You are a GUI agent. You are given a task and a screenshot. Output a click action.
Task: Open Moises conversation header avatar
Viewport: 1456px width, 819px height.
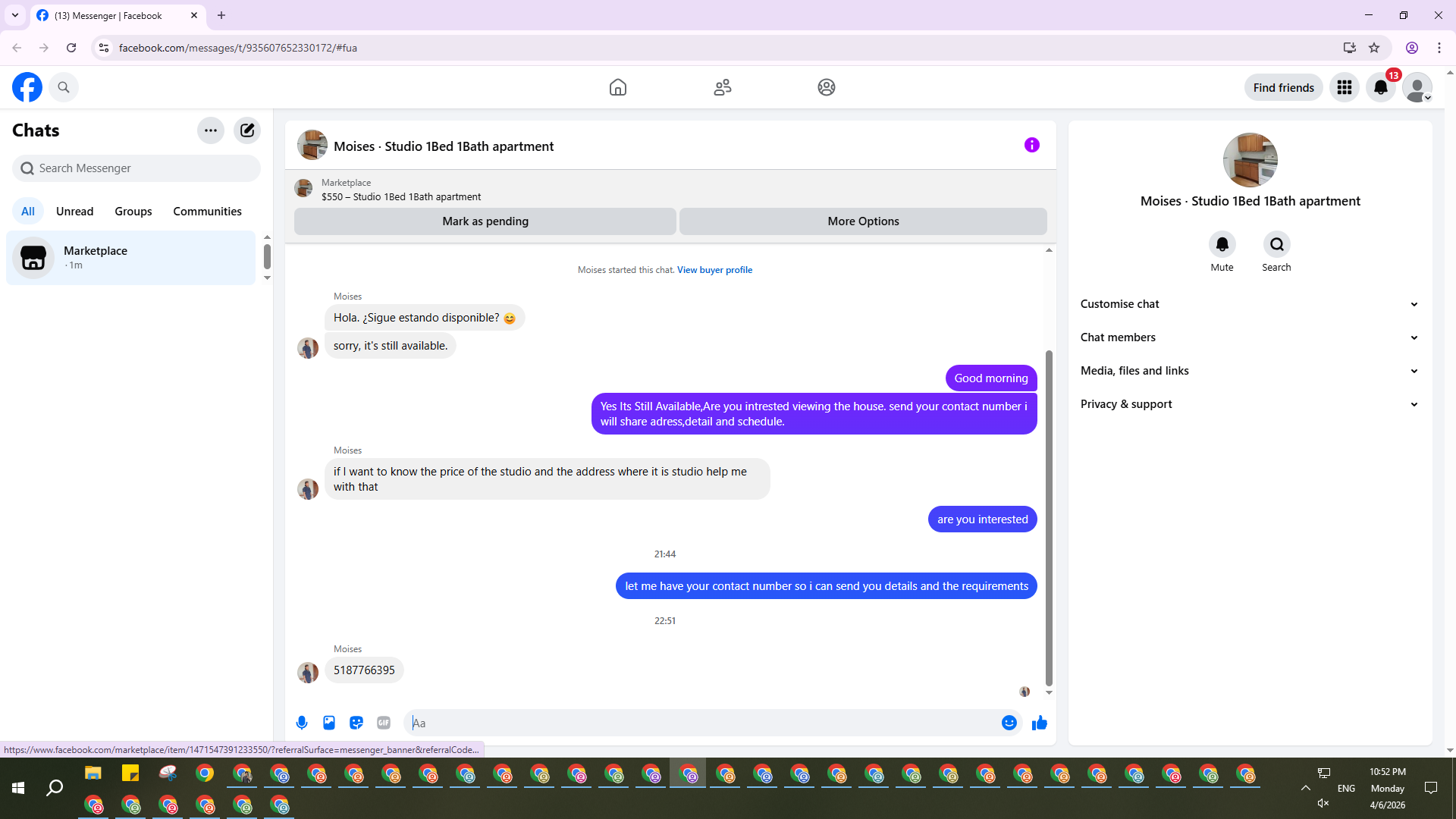click(x=312, y=145)
